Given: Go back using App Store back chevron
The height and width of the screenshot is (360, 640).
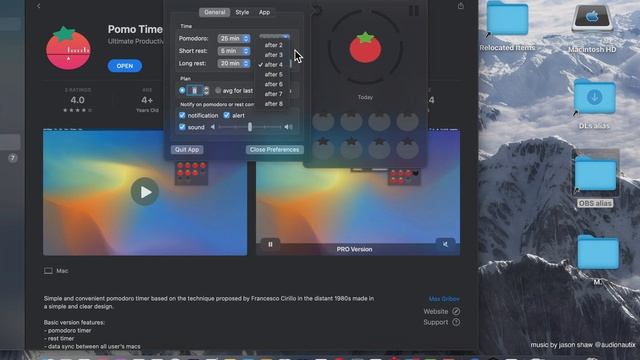Looking at the screenshot, I should point(38,6).
